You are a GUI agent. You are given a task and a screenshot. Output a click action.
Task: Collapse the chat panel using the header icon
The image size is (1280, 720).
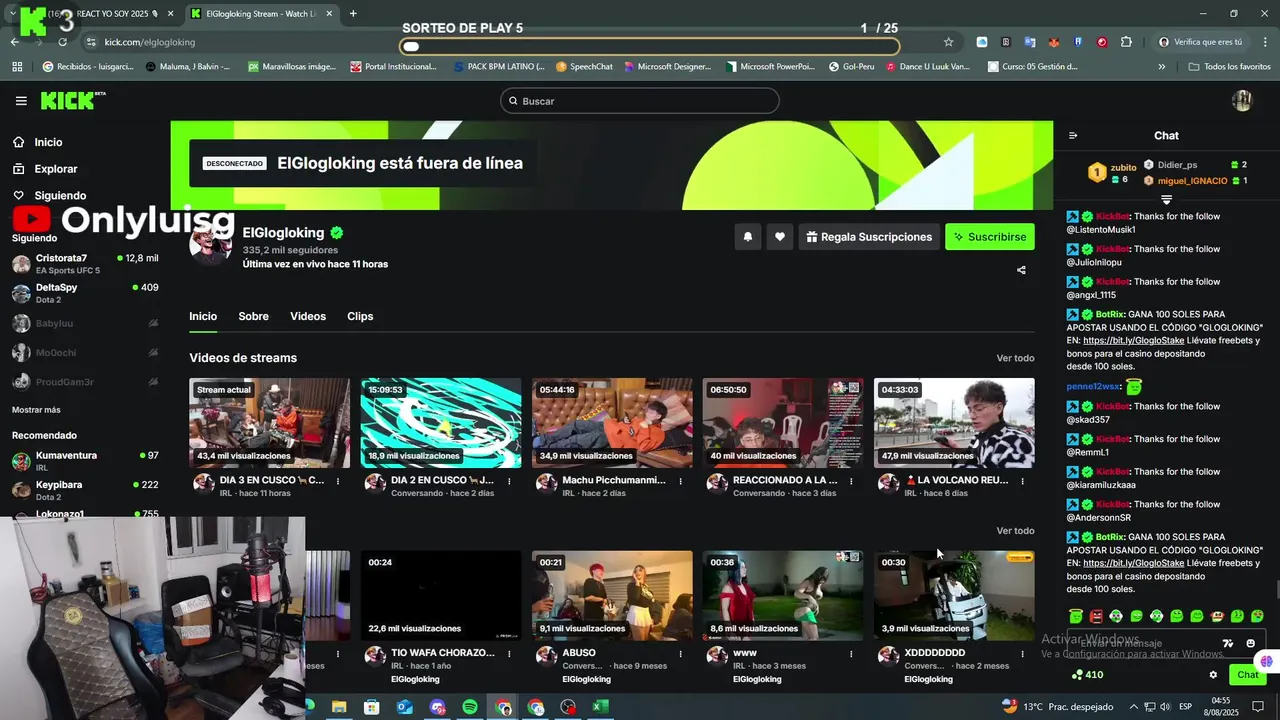tap(1073, 136)
